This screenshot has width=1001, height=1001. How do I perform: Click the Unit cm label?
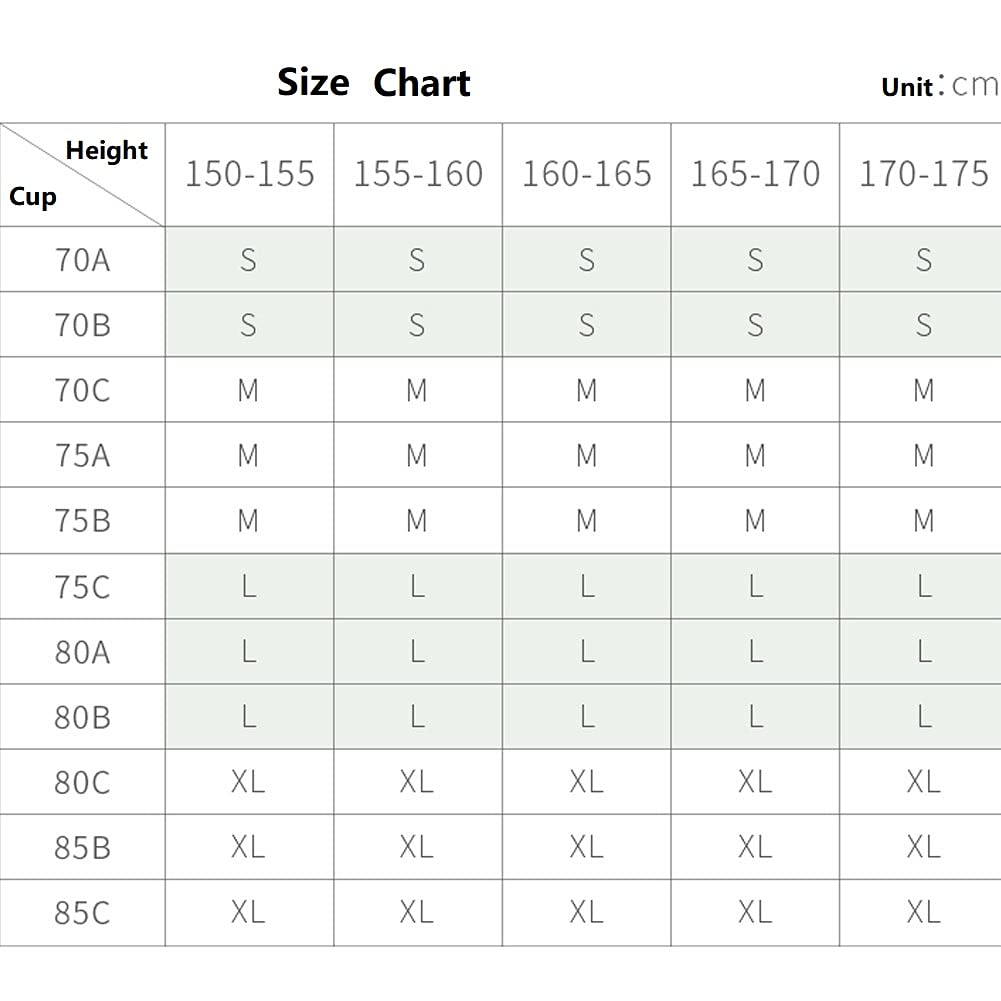(938, 86)
